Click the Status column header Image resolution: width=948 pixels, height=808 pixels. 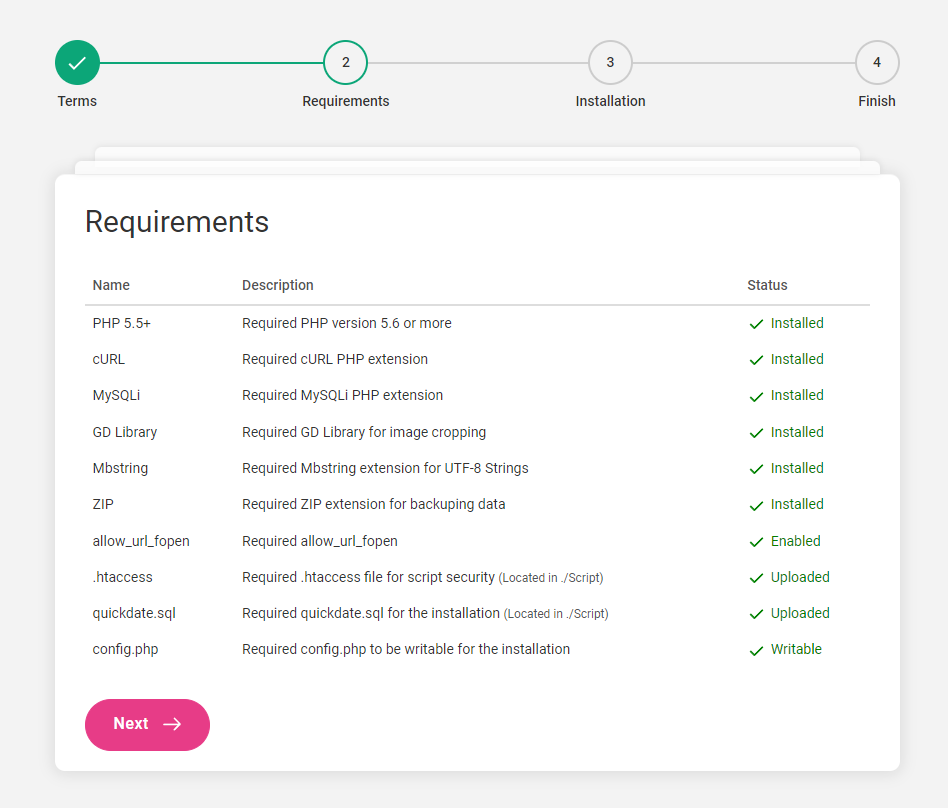coord(767,285)
